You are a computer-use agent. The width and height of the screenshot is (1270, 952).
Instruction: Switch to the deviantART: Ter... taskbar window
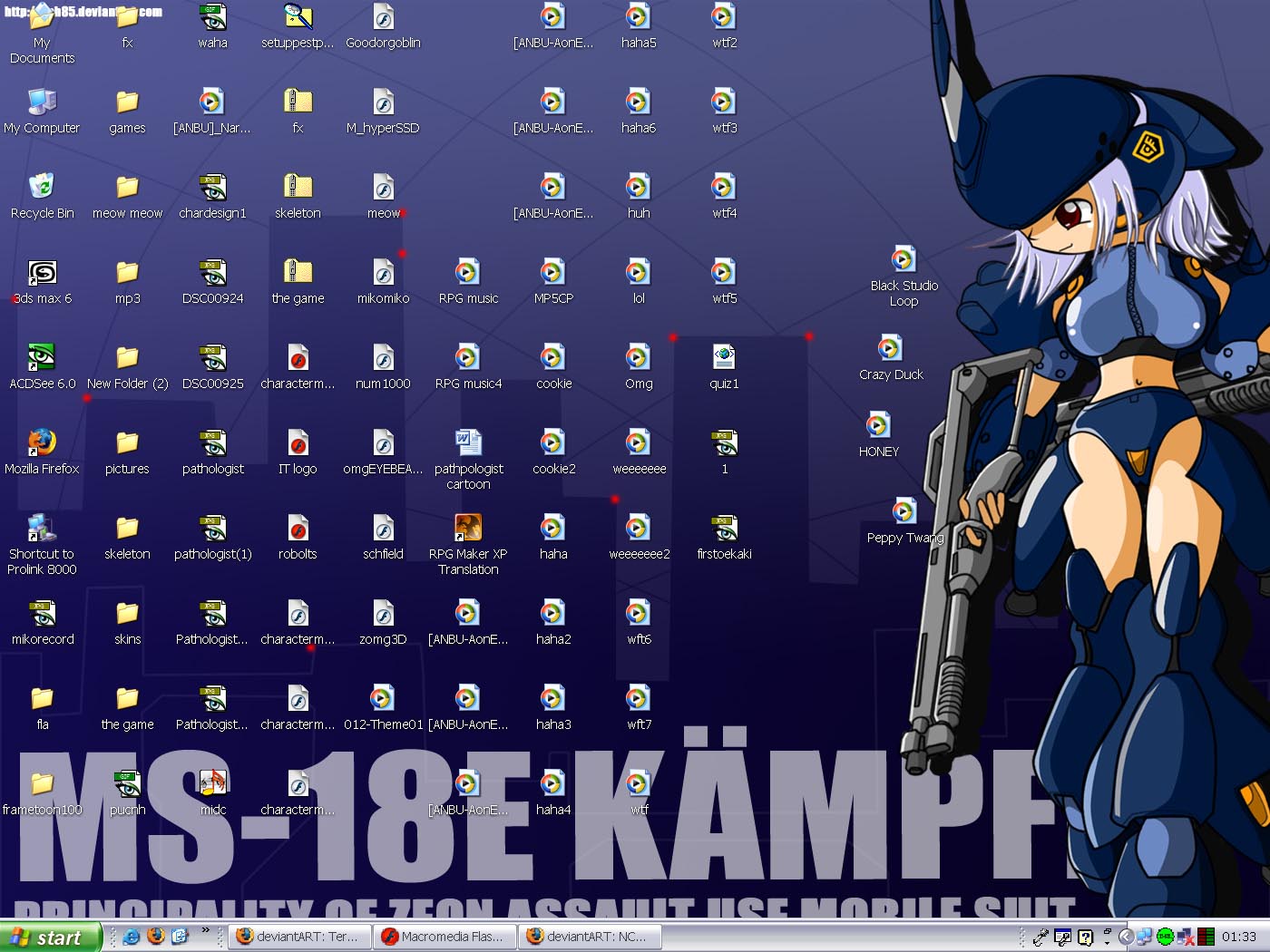click(x=299, y=937)
